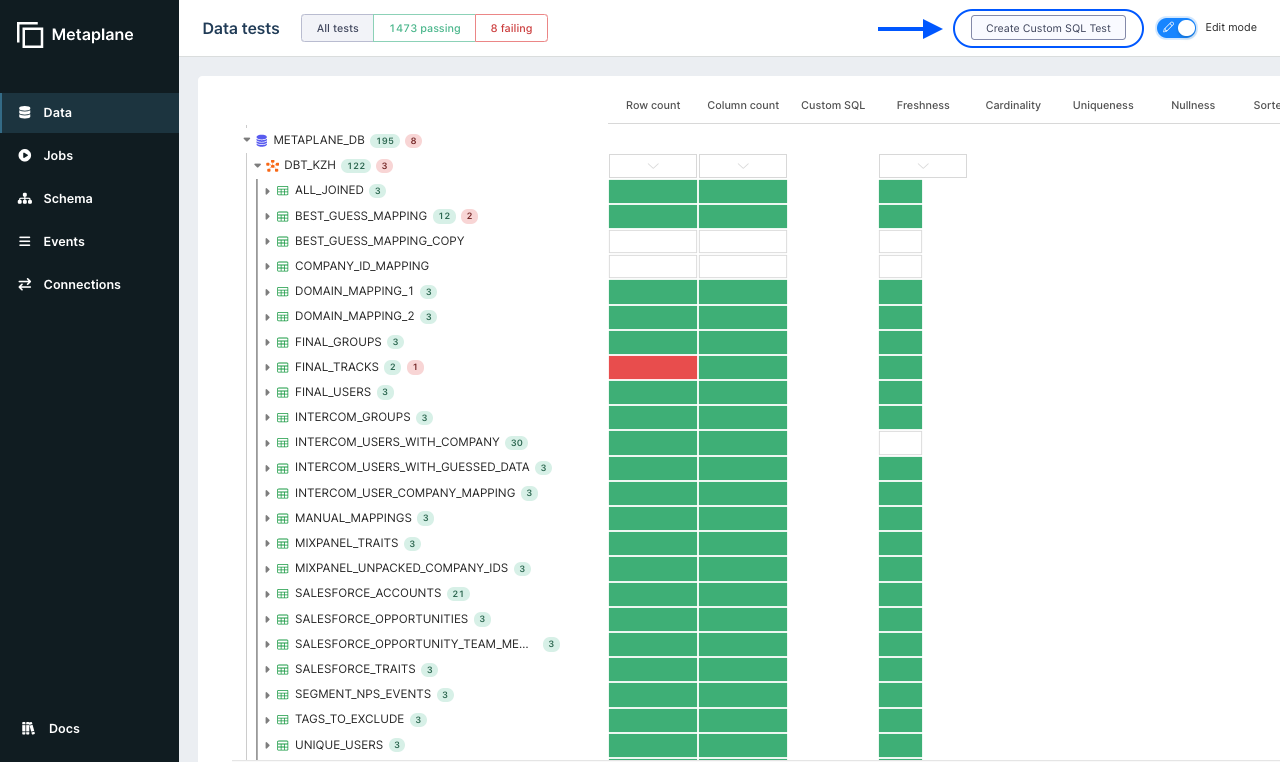Click the table icon next to SEGMENT_NPS_EVENTS

pyautogui.click(x=283, y=694)
